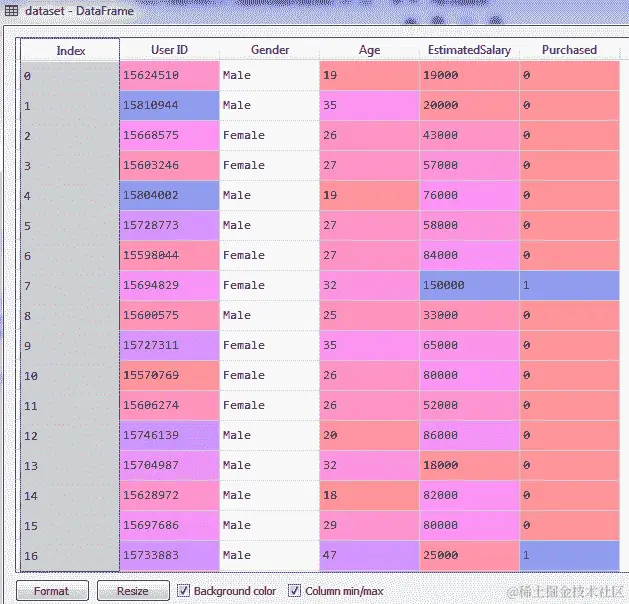This screenshot has height=604, width=629.
Task: Select Purchased cell 1 in row 7
Action: click(569, 286)
